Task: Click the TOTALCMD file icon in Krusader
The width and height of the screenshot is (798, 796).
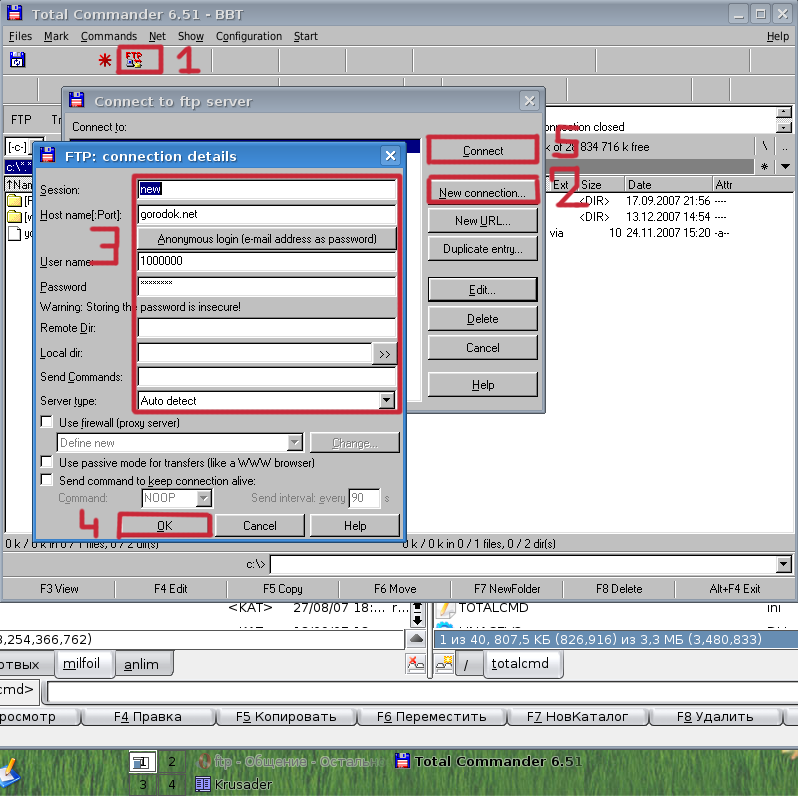Action: tap(446, 608)
